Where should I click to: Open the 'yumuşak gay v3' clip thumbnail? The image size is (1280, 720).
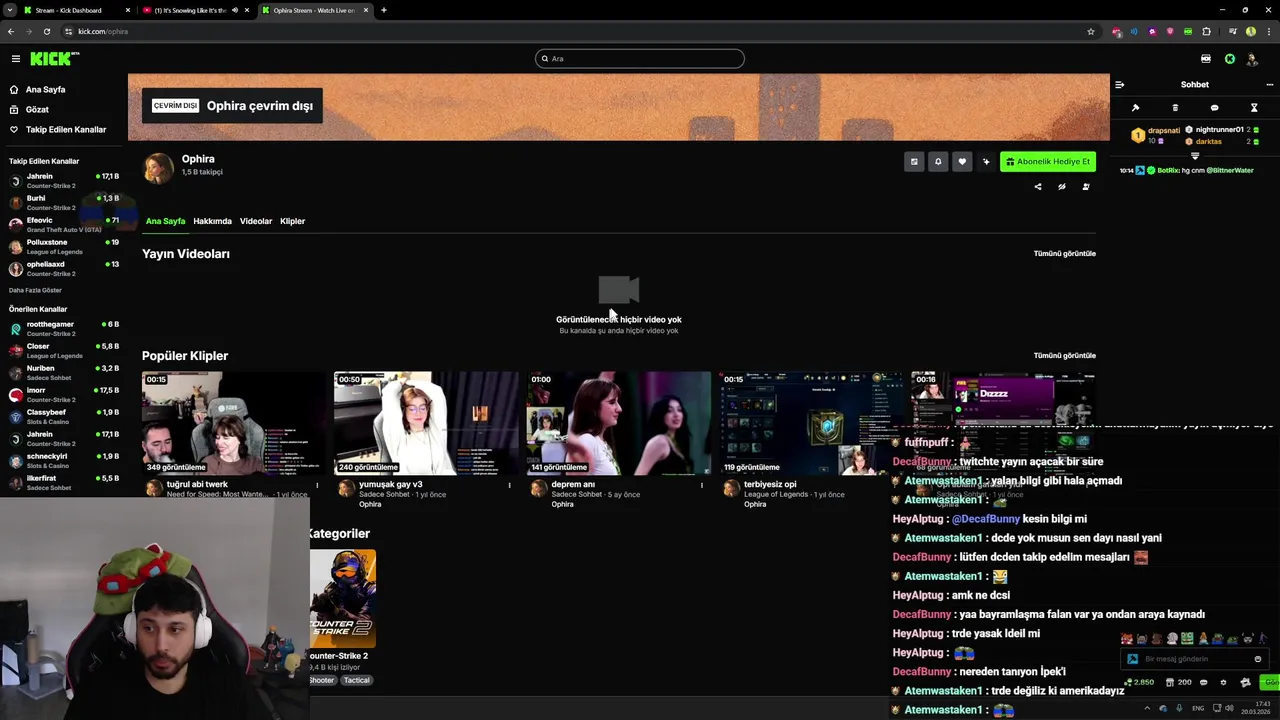426,423
